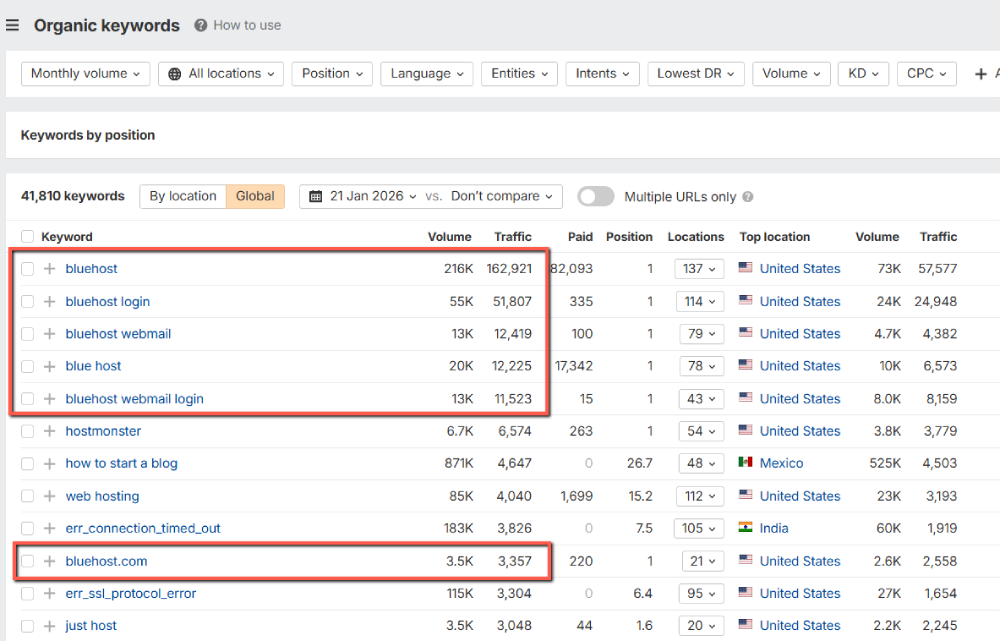Viewport: 1000px width, 641px height.
Task: Select the Global tab
Action: [255, 196]
